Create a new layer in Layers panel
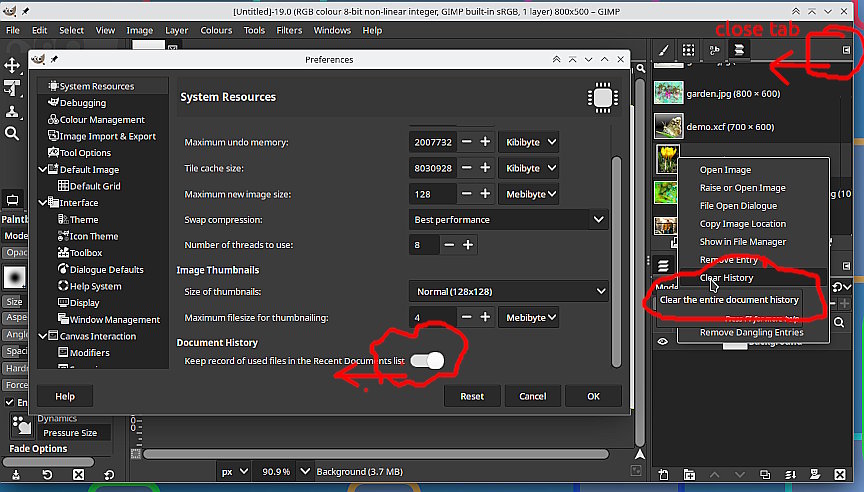Screen dimensions: 864x492 (663, 474)
